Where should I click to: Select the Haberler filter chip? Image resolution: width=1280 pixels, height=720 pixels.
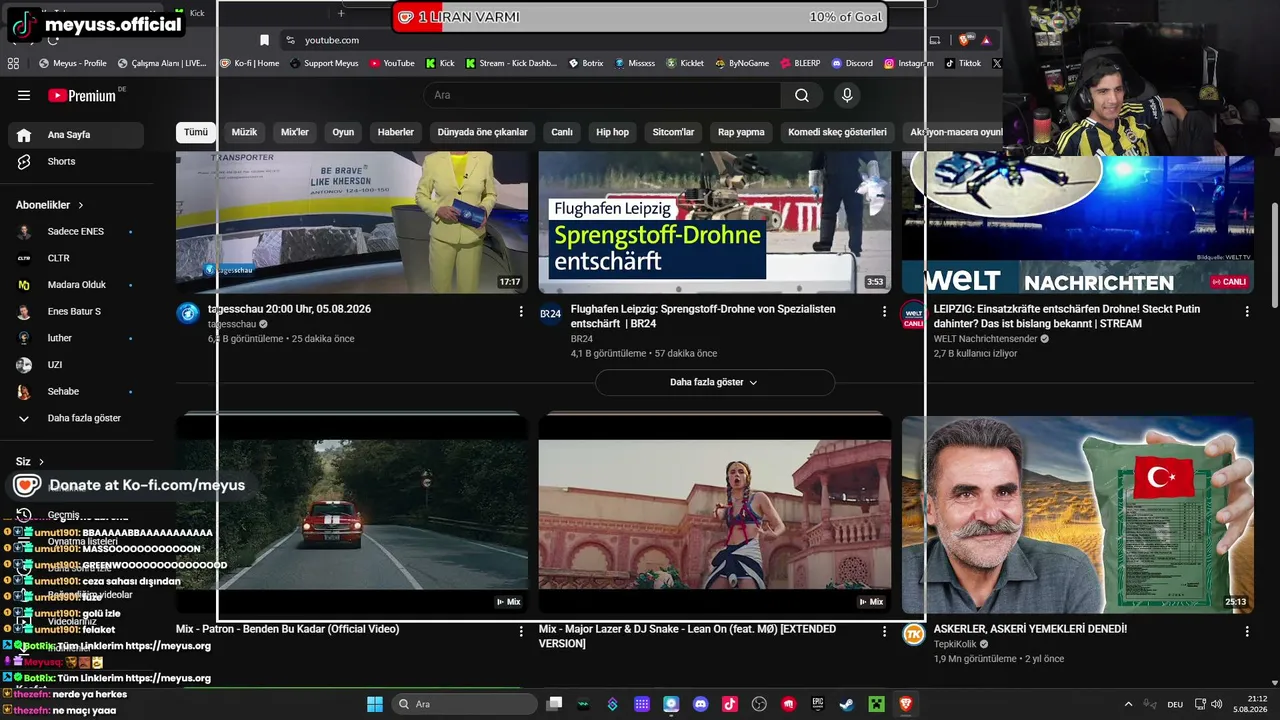coord(396,132)
